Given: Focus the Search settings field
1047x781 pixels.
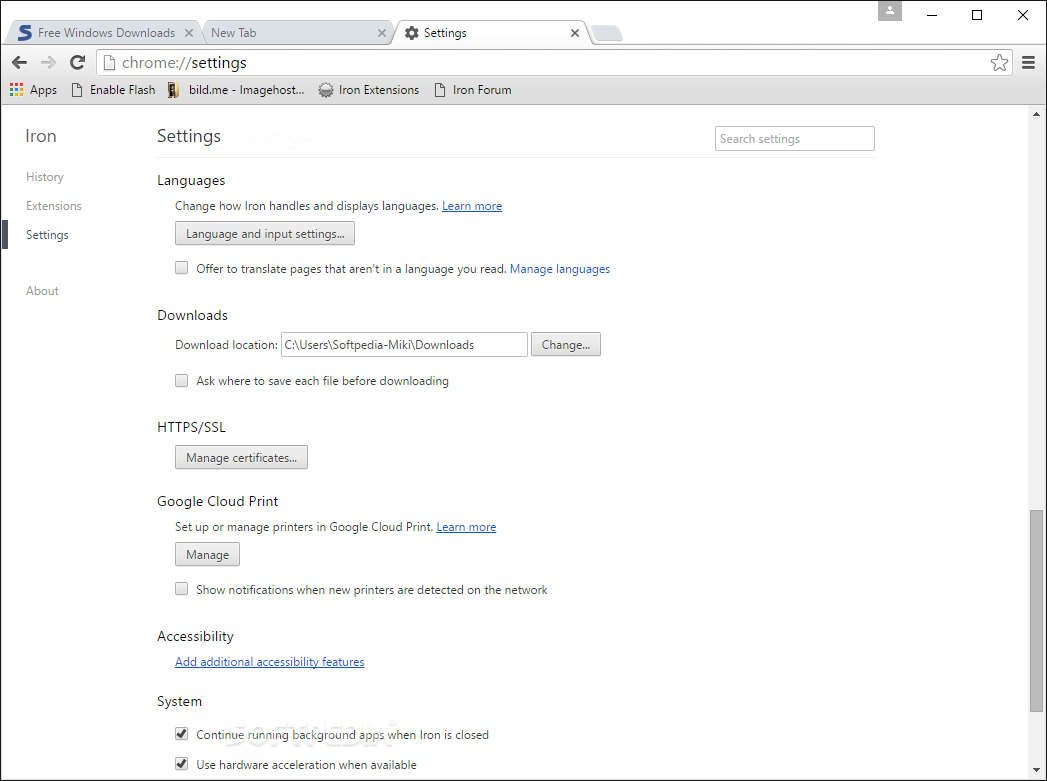Looking at the screenshot, I should click(x=795, y=139).
